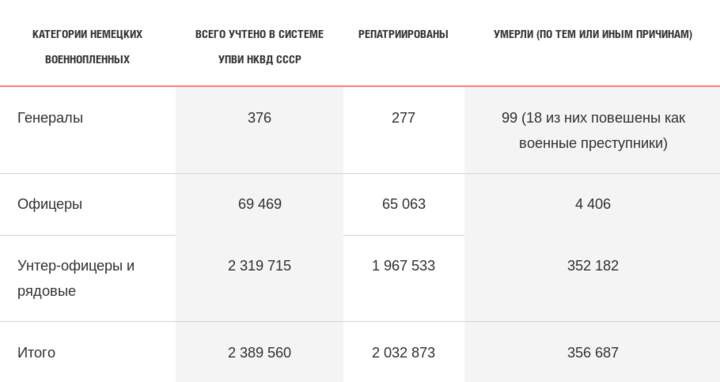Click the 'Всего учтено в системе' column header
This screenshot has width=720, height=382.
coord(259,46)
